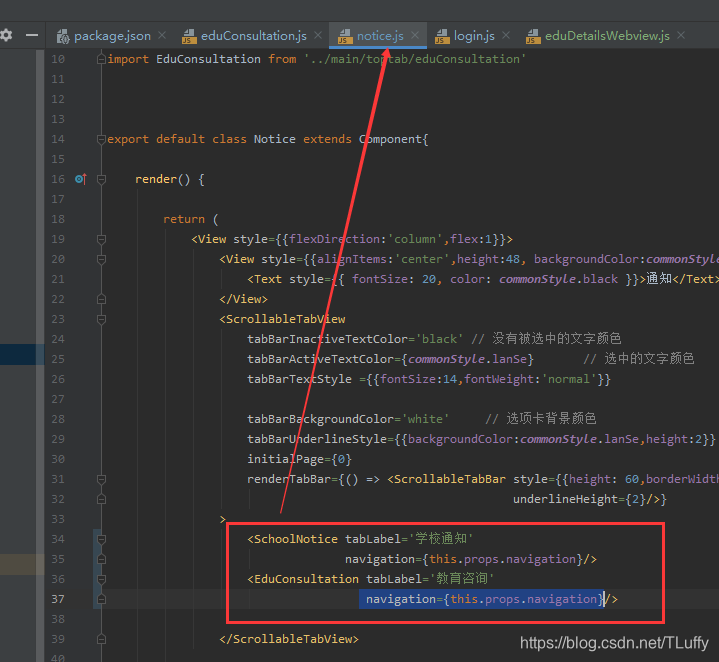
Task: Click tabBarInactiveTextColor attribute on line 24
Action: (x=327, y=339)
